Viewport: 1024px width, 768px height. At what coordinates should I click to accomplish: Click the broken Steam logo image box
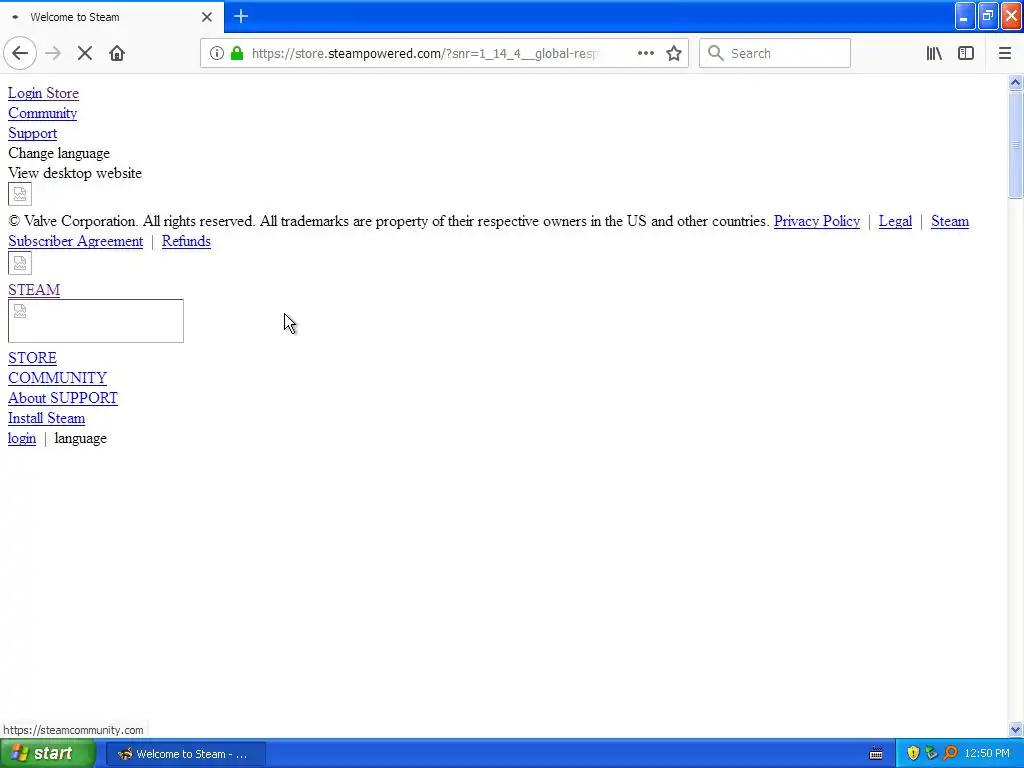95,321
